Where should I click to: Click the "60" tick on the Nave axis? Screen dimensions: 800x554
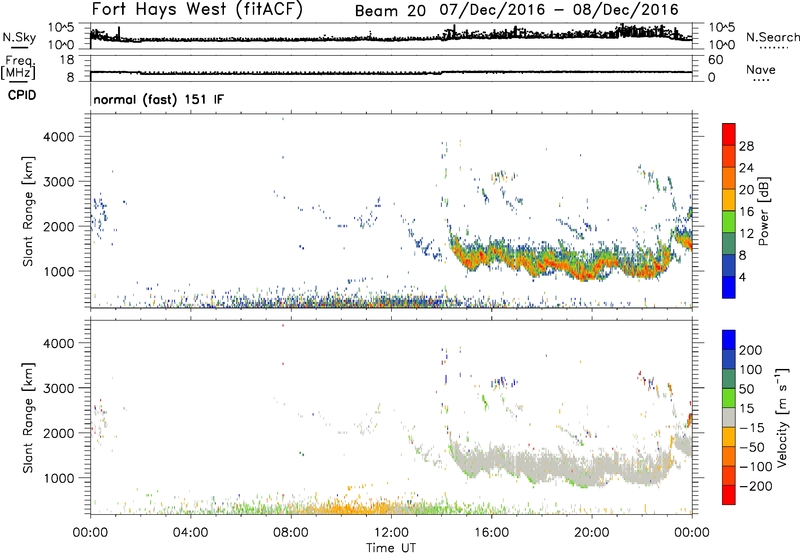click(715, 60)
